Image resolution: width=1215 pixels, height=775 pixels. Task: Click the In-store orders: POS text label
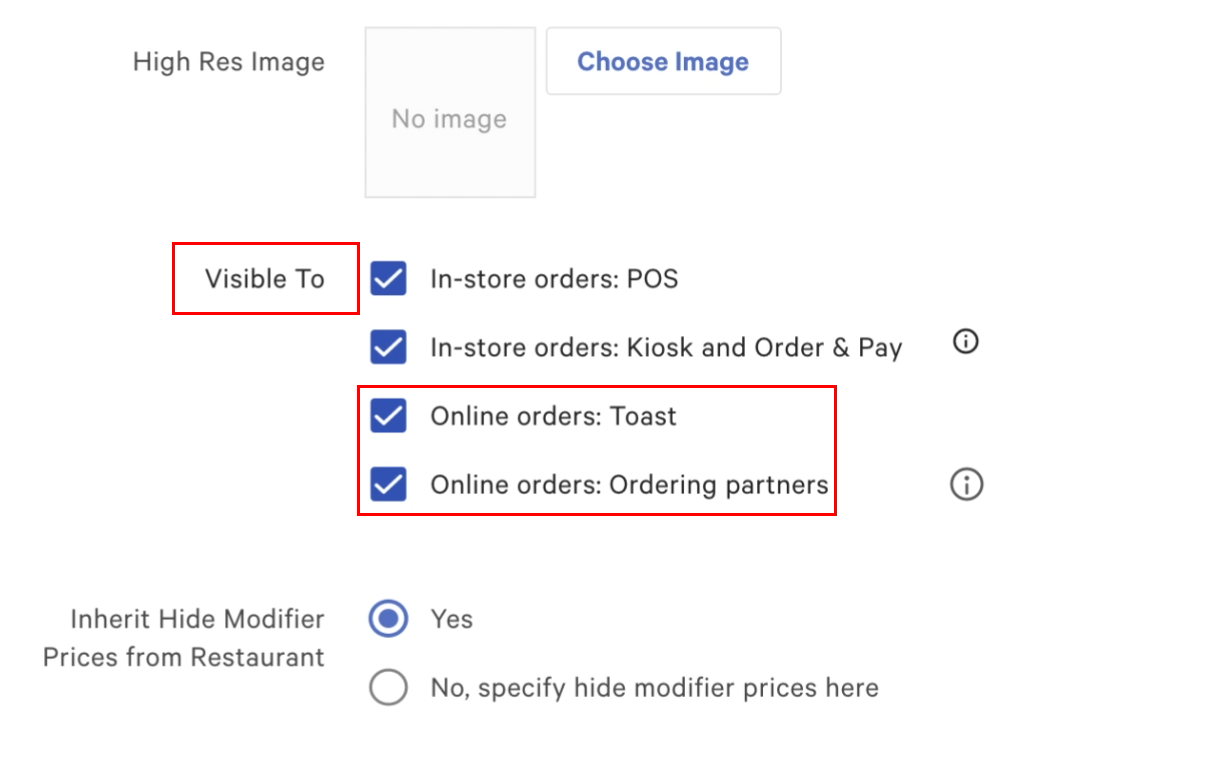554,279
